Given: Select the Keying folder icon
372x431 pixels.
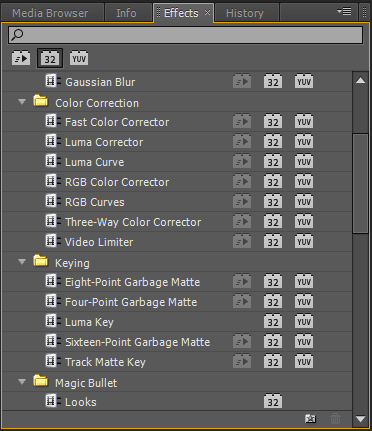Looking at the screenshot, I should tap(41, 261).
